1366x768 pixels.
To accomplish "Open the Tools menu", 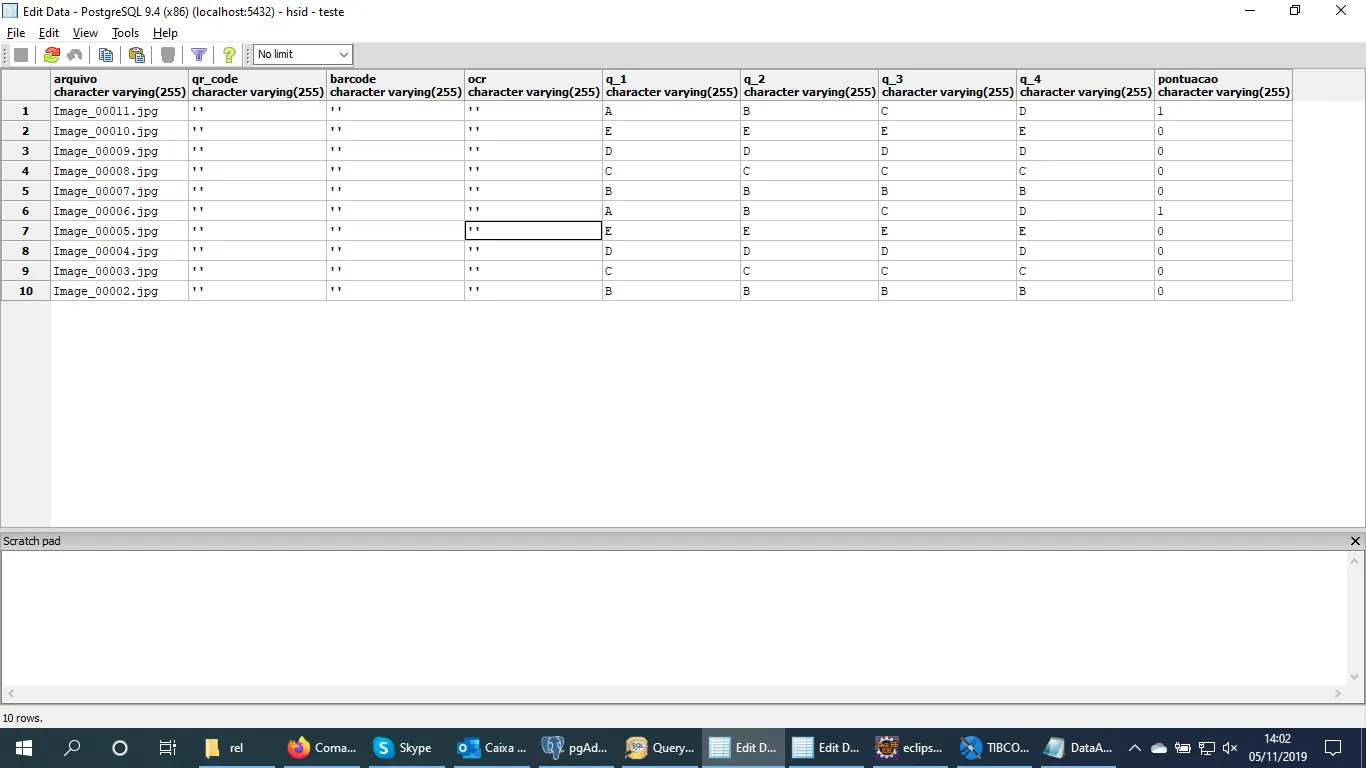I will pos(125,33).
